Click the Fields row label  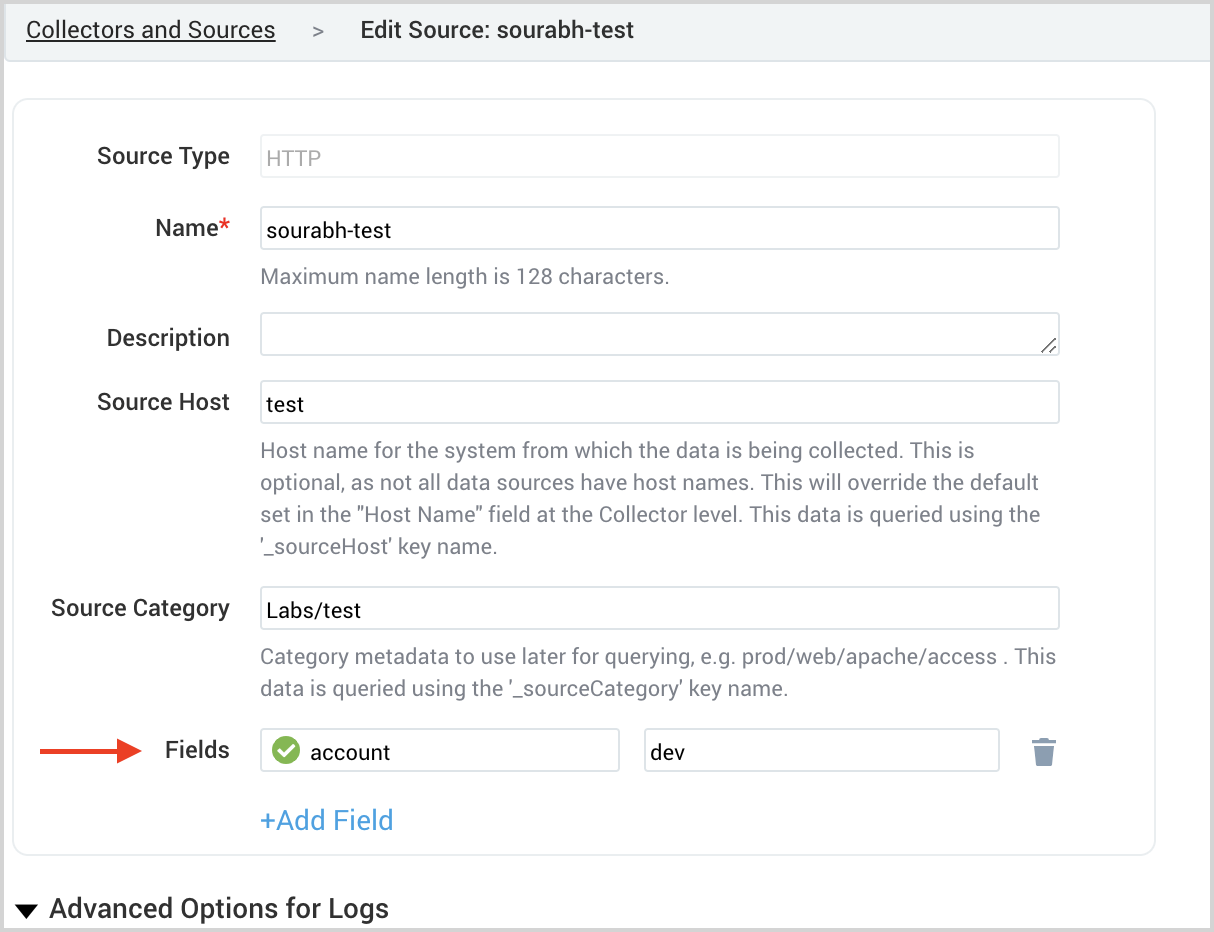tap(196, 750)
